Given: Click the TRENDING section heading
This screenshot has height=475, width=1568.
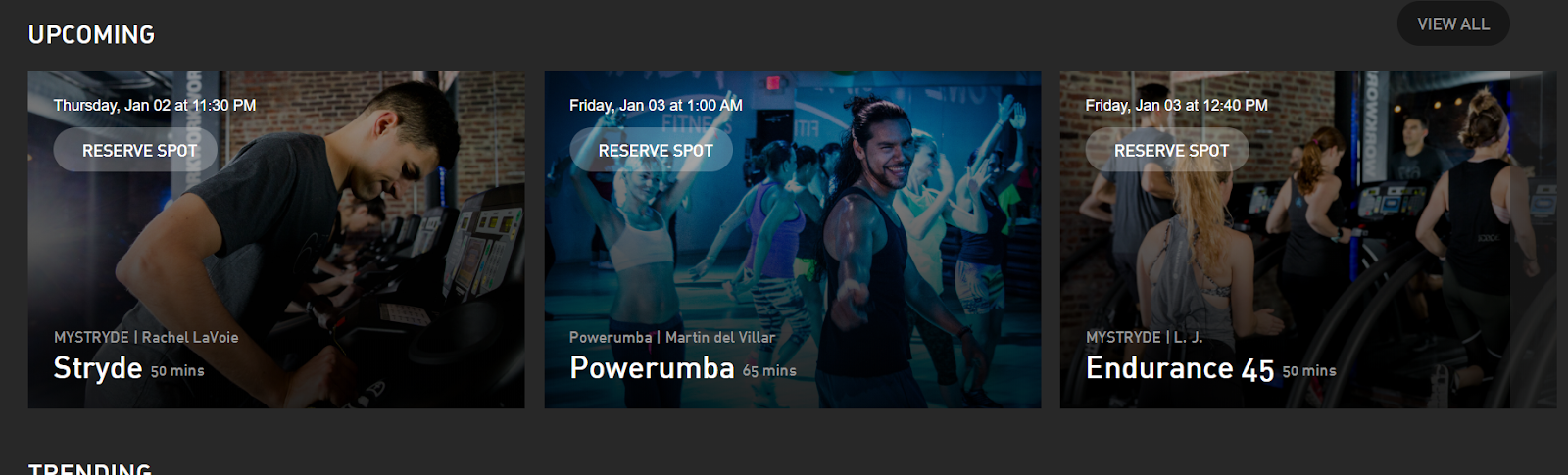Looking at the screenshot, I should 90,469.
